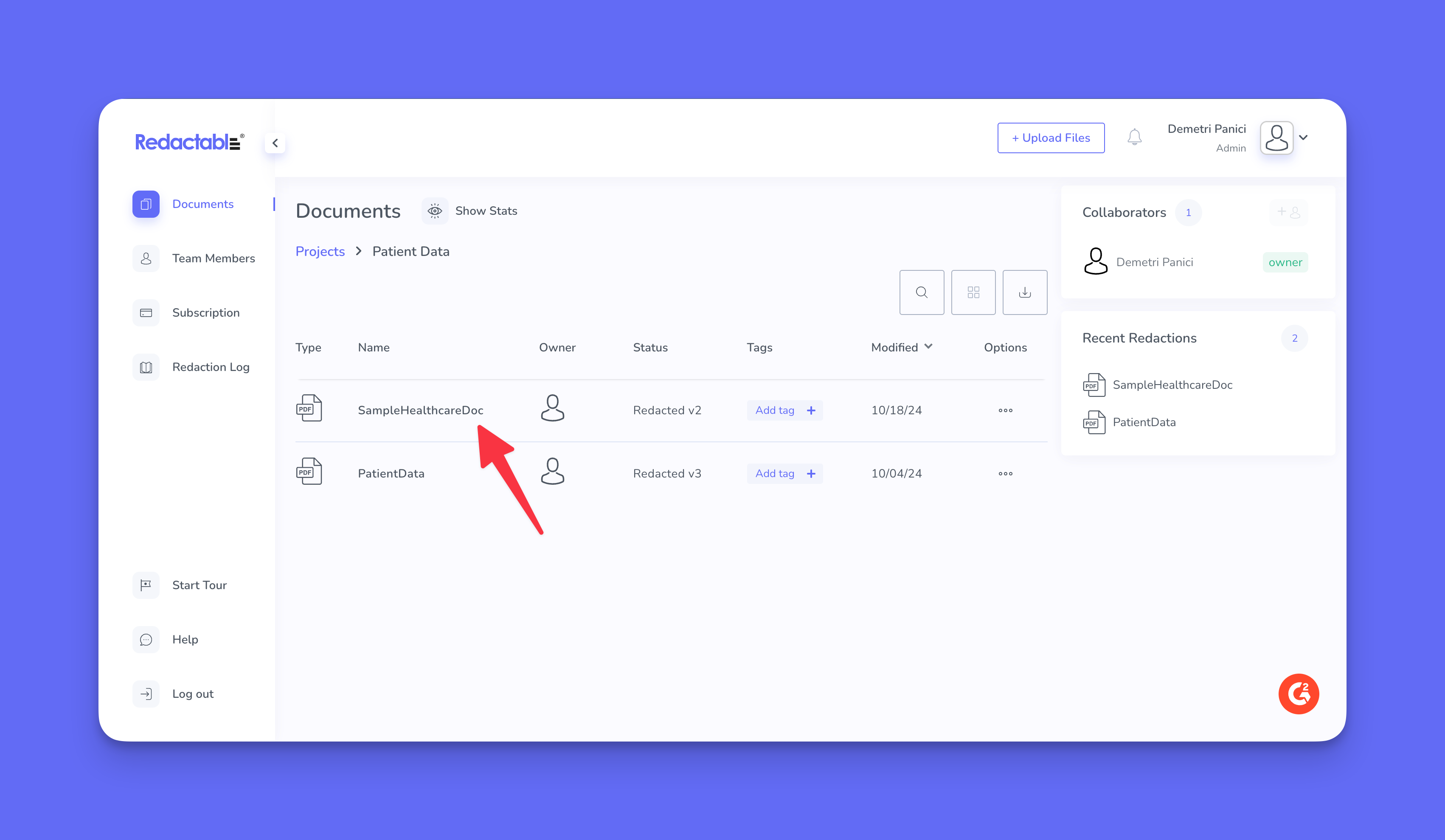1445x840 pixels.
Task: Click the Upload Files button
Action: click(1051, 138)
